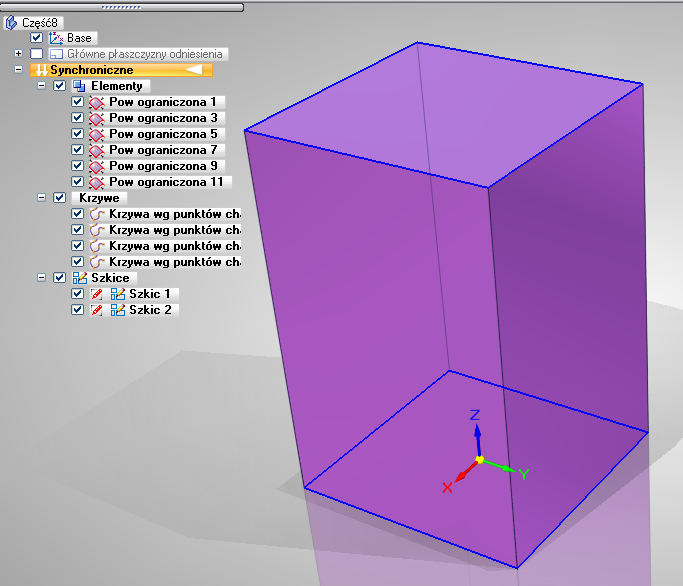Click the Pow ograniczona 7 surface icon
Screen dimensions: 683x586
(97, 150)
